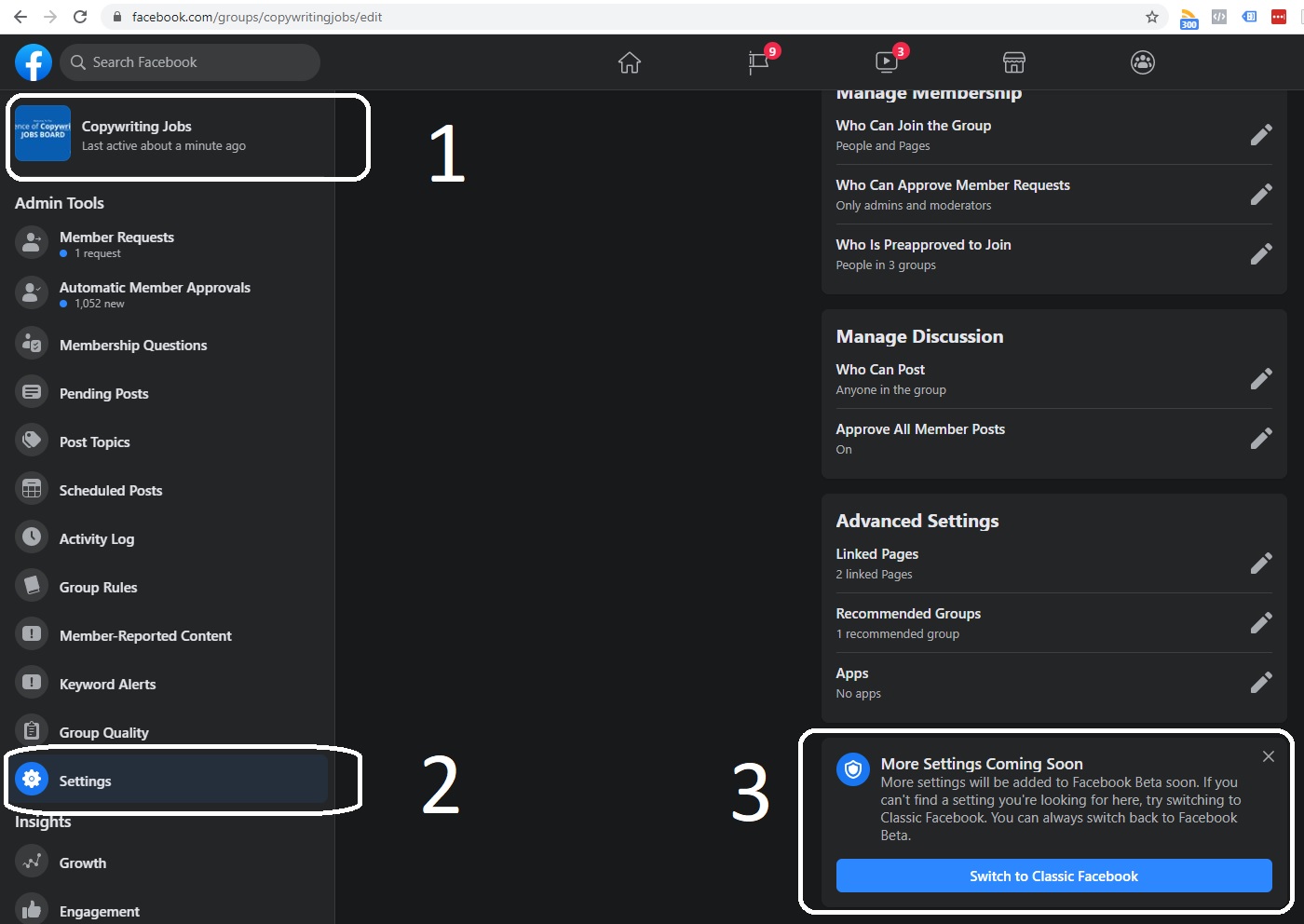
Task: Click the 'Anyone in the group' text
Action: coord(890,390)
